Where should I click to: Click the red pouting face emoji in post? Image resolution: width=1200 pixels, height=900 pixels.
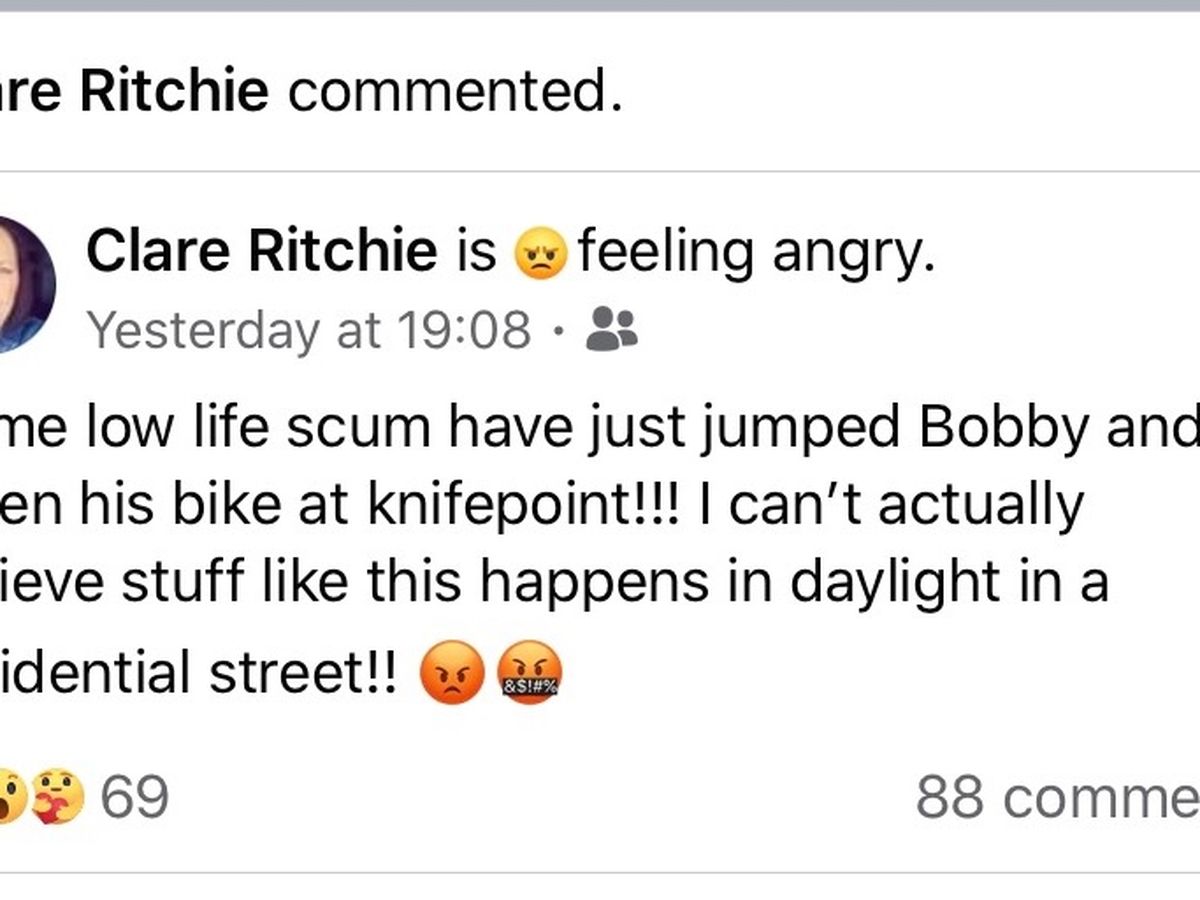(452, 673)
